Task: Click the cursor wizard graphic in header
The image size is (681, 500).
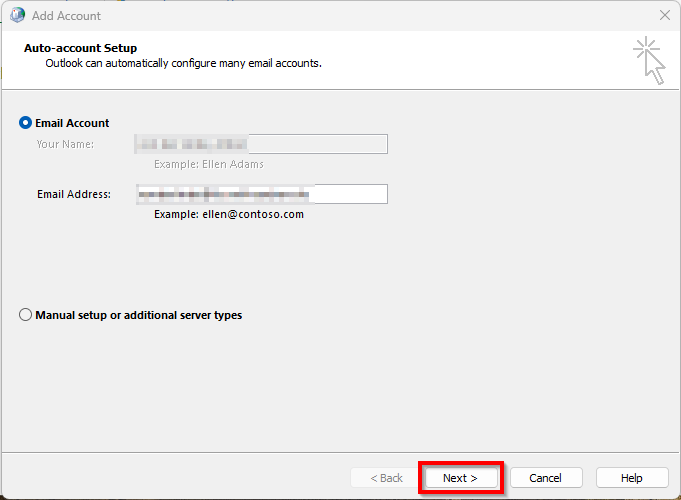Action: tap(649, 60)
